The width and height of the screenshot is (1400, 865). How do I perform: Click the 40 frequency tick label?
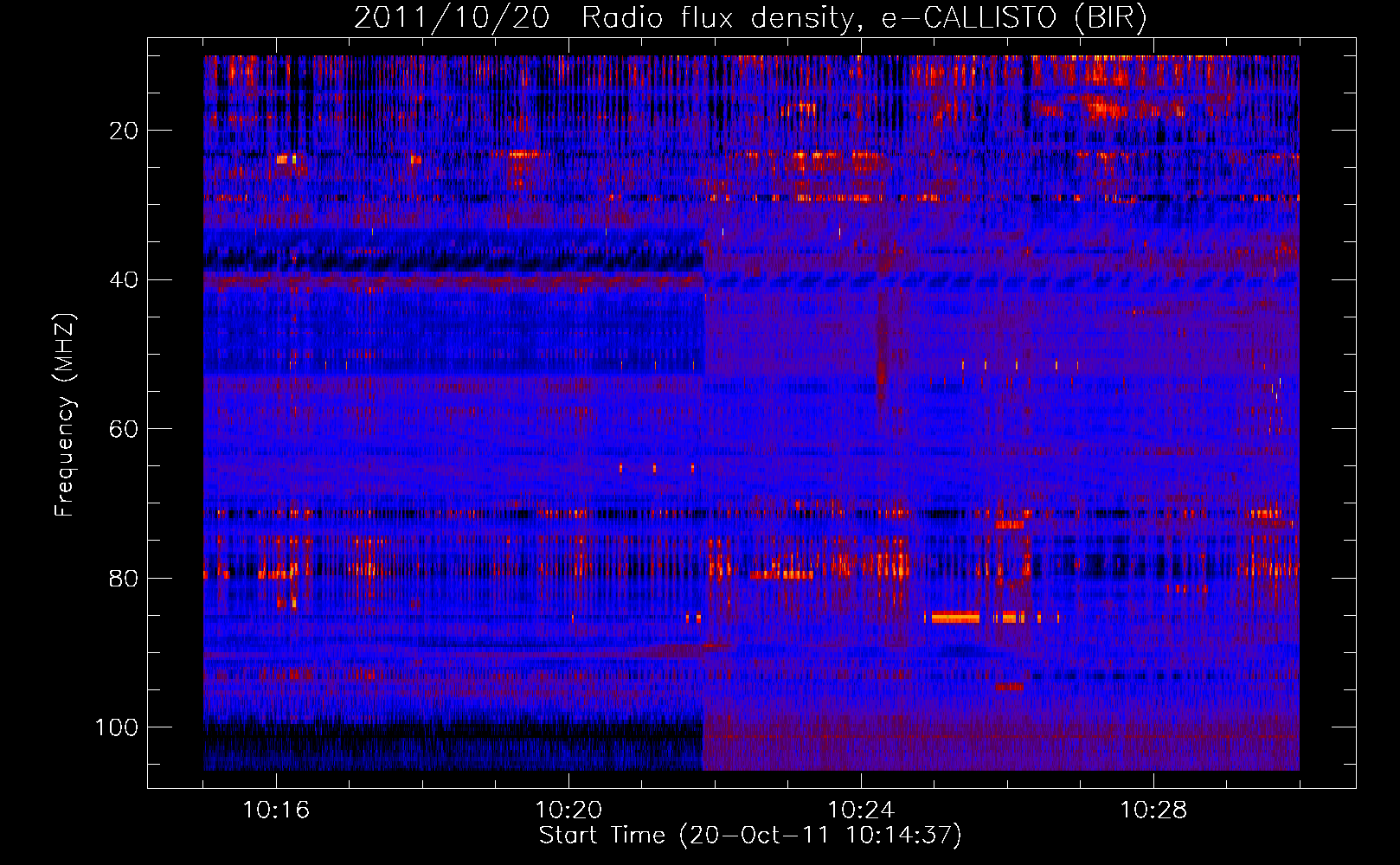point(124,280)
